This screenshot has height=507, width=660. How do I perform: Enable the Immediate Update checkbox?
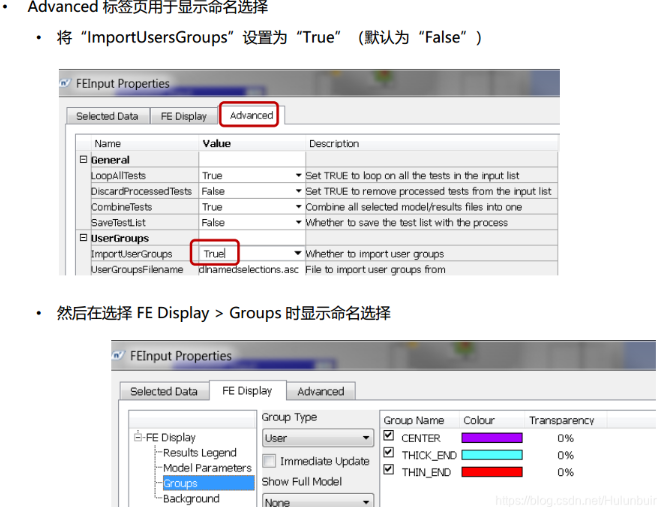coord(269,461)
